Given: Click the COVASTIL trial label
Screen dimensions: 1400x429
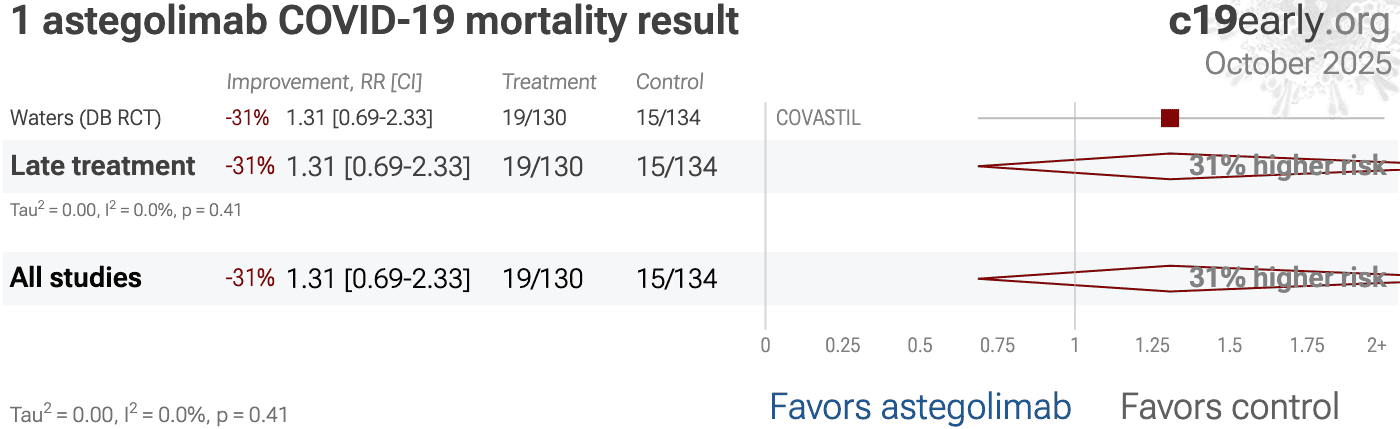Looking at the screenshot, I should click(818, 118).
